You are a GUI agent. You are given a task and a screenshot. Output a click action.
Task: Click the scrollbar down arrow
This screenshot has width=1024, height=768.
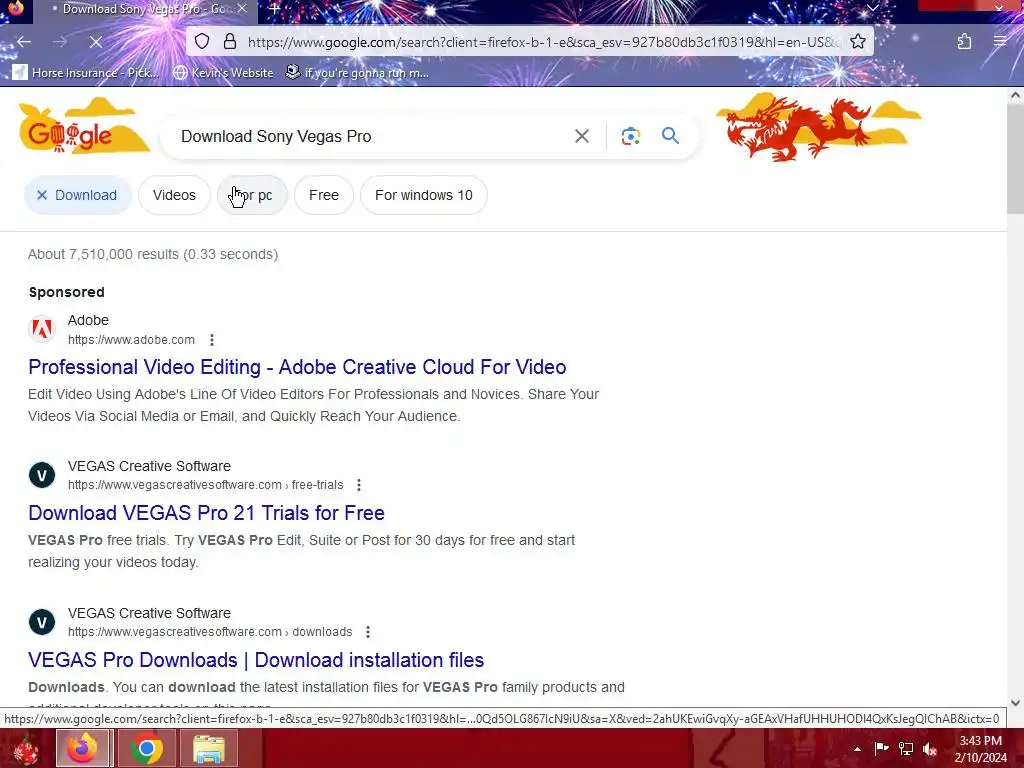[1015, 703]
